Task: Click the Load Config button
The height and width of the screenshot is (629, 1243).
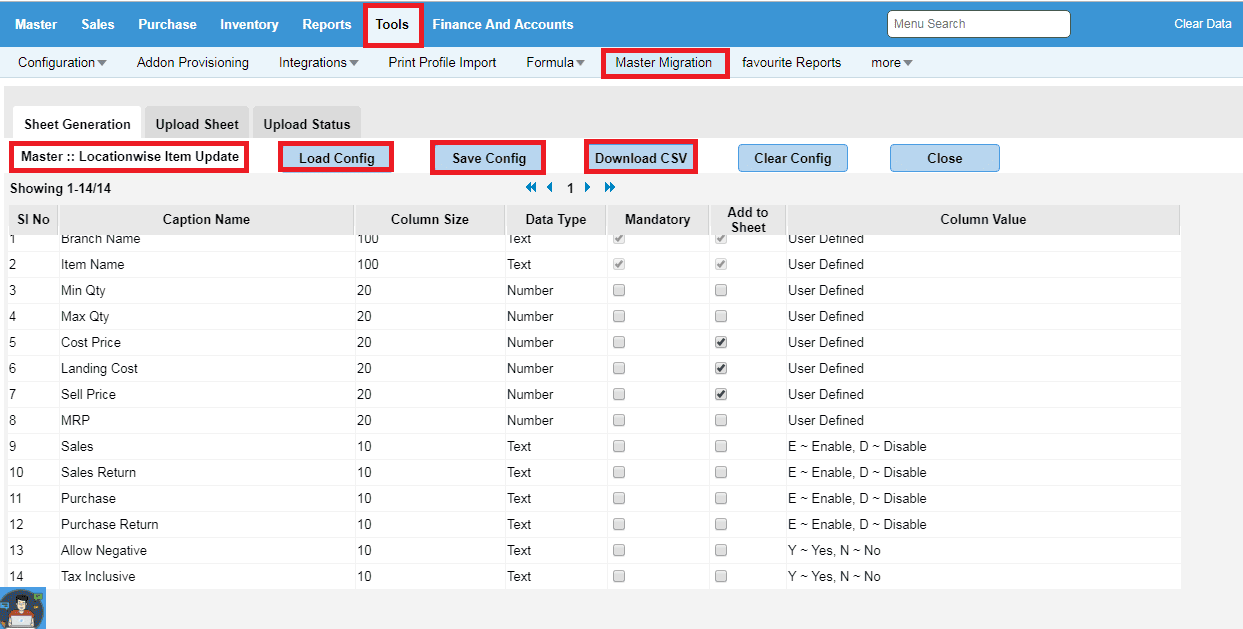Action: pyautogui.click(x=337, y=158)
